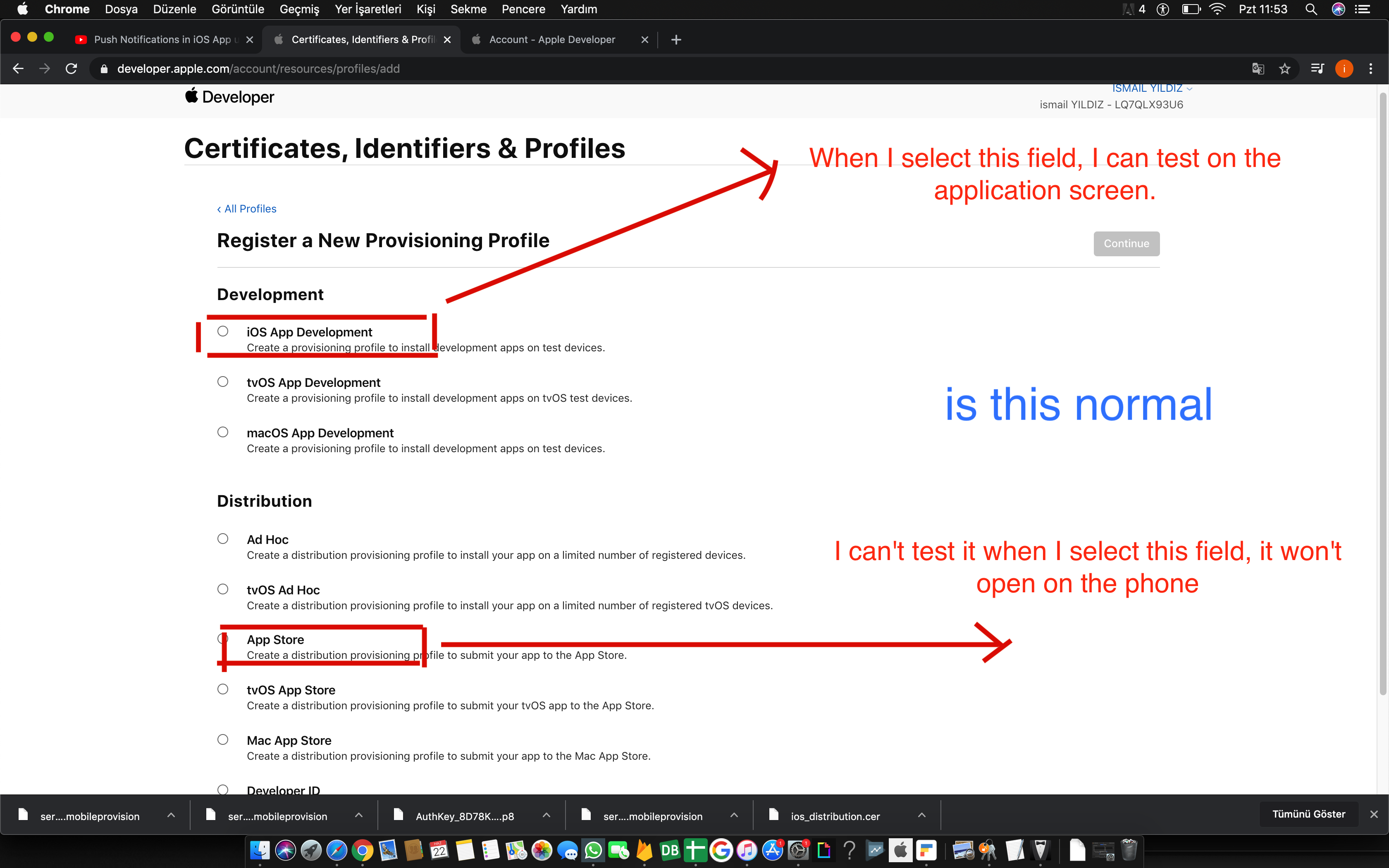Open iTunes music icon in Dock
Viewport: 1389px width, 868px height.
[x=747, y=850]
